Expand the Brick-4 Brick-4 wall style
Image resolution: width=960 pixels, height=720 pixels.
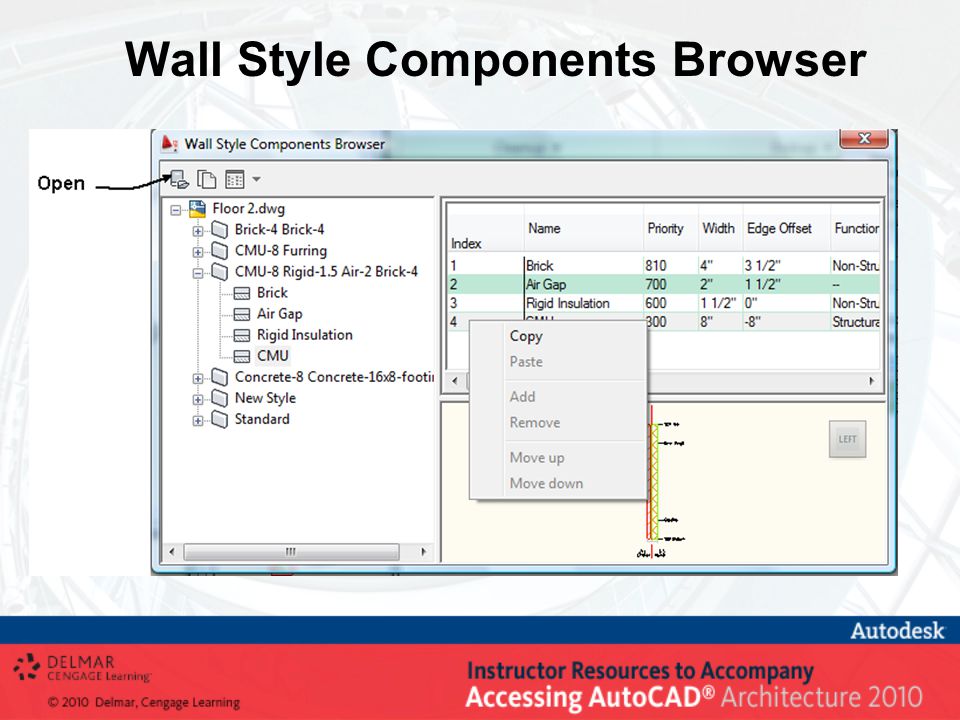pyautogui.click(x=198, y=231)
